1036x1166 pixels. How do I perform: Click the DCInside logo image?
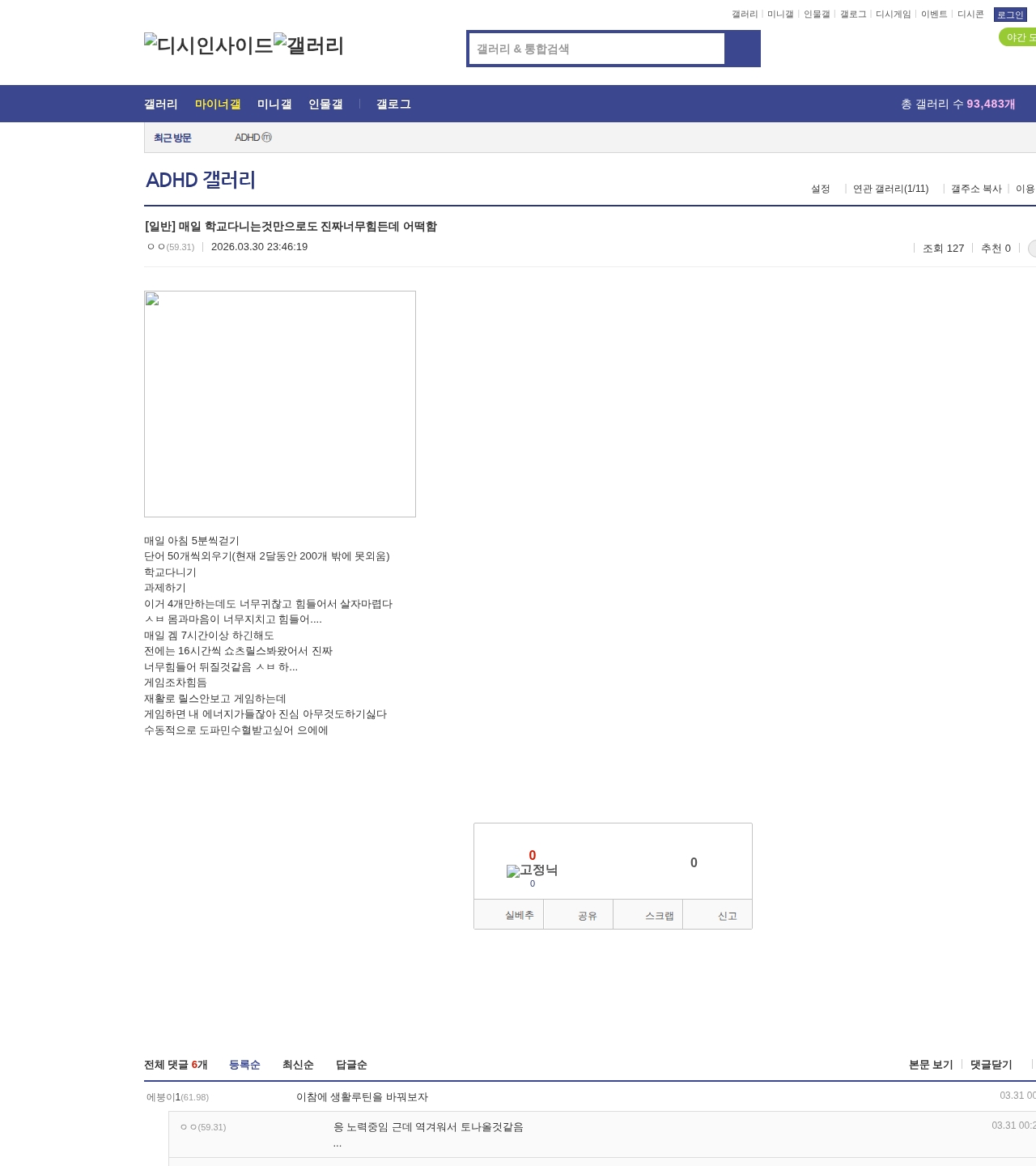pos(208,45)
